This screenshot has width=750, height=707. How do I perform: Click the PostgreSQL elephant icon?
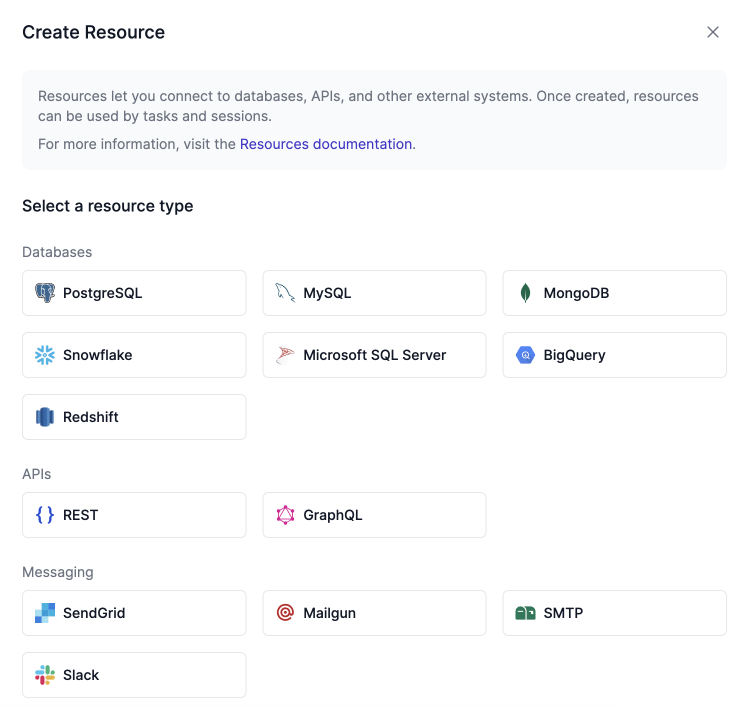click(x=45, y=293)
